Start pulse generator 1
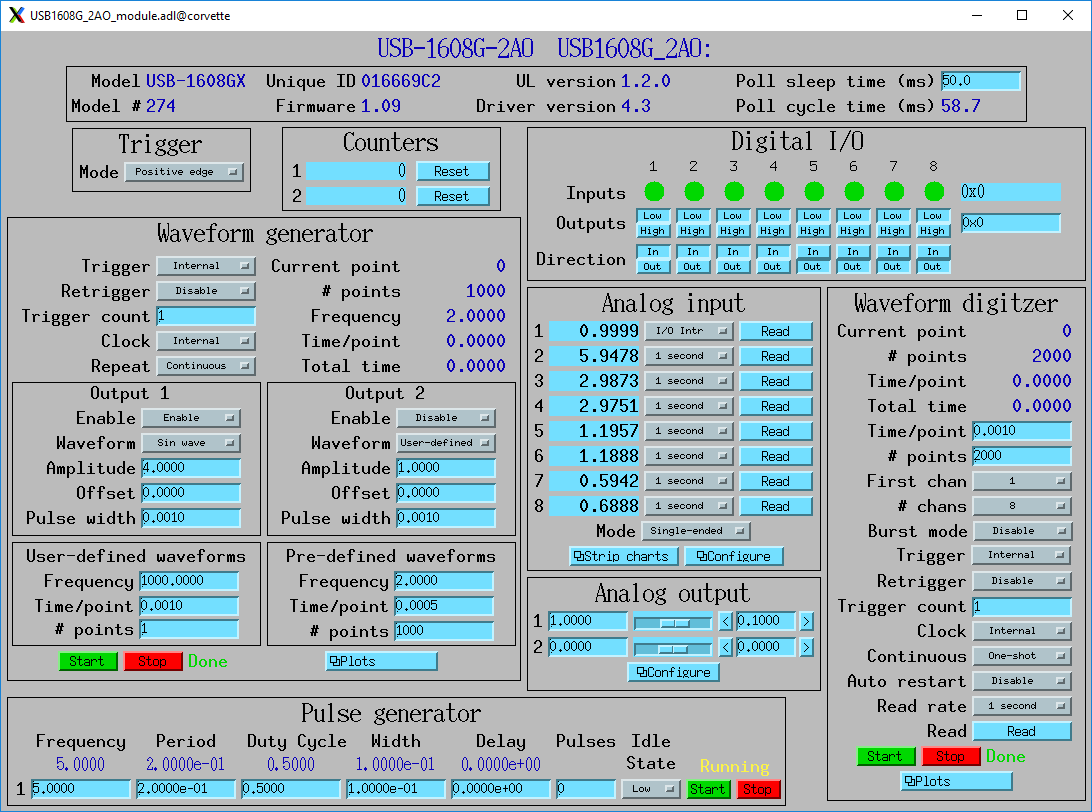The height and width of the screenshot is (812, 1092). coord(708,789)
